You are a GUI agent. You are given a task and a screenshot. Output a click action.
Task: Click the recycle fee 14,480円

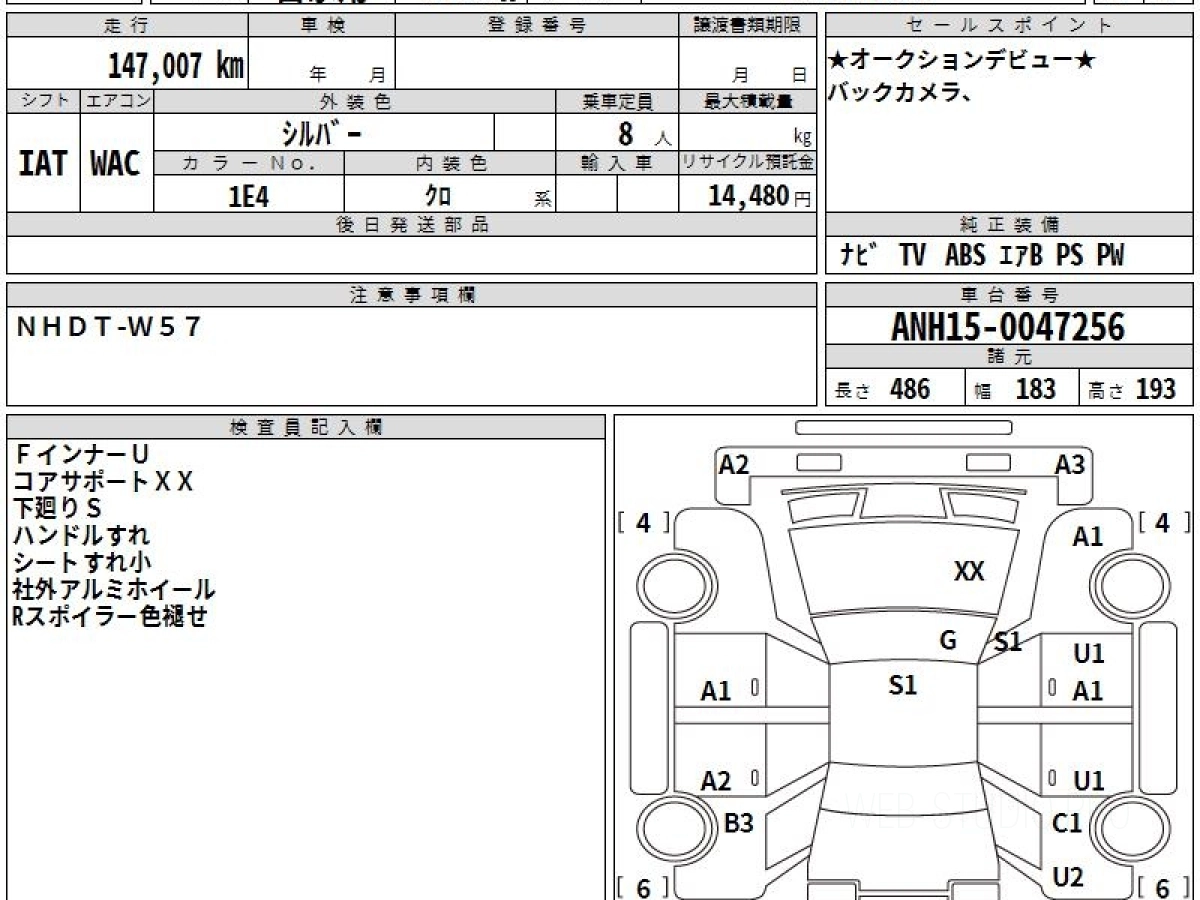759,195
